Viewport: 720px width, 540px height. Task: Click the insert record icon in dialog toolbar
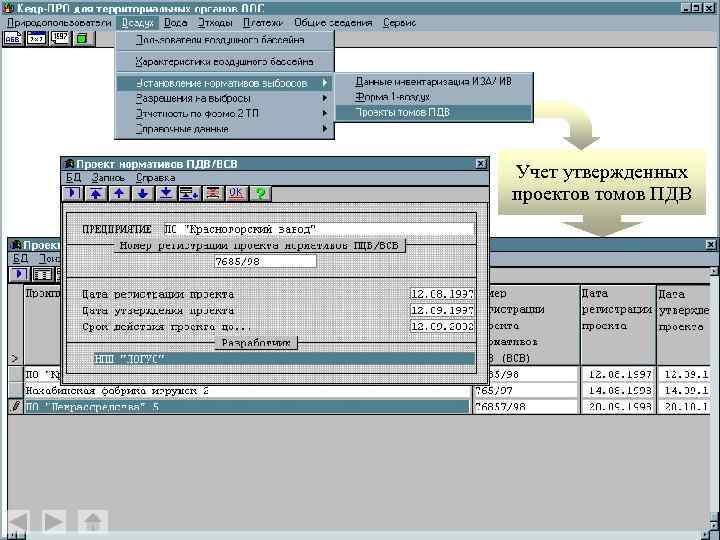pos(189,193)
